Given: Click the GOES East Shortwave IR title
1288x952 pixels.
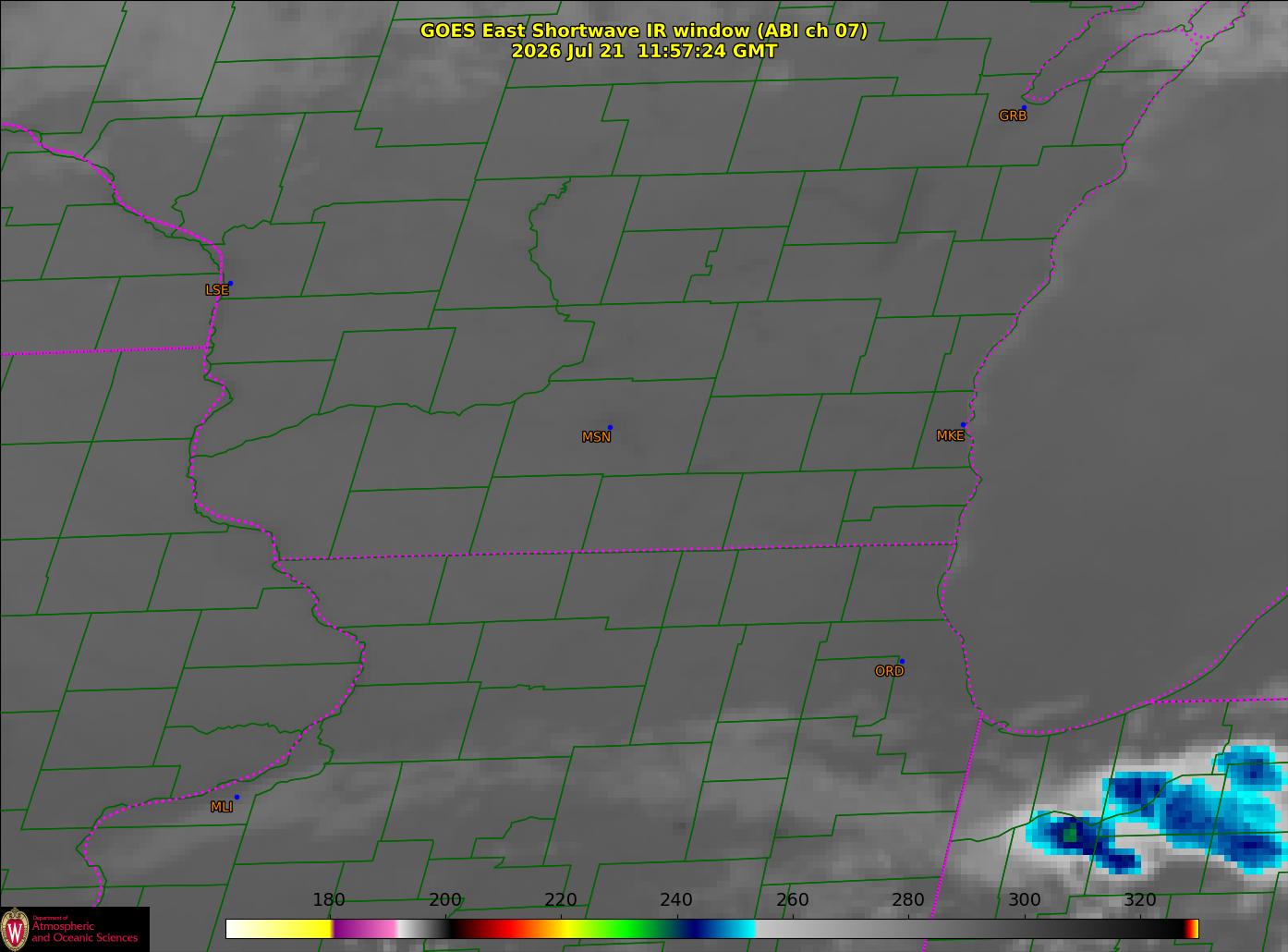Looking at the screenshot, I should [644, 31].
